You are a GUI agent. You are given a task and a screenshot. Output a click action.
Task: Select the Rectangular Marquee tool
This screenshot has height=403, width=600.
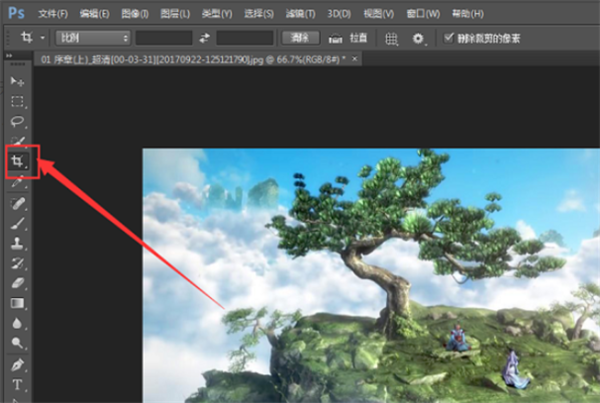tap(17, 101)
